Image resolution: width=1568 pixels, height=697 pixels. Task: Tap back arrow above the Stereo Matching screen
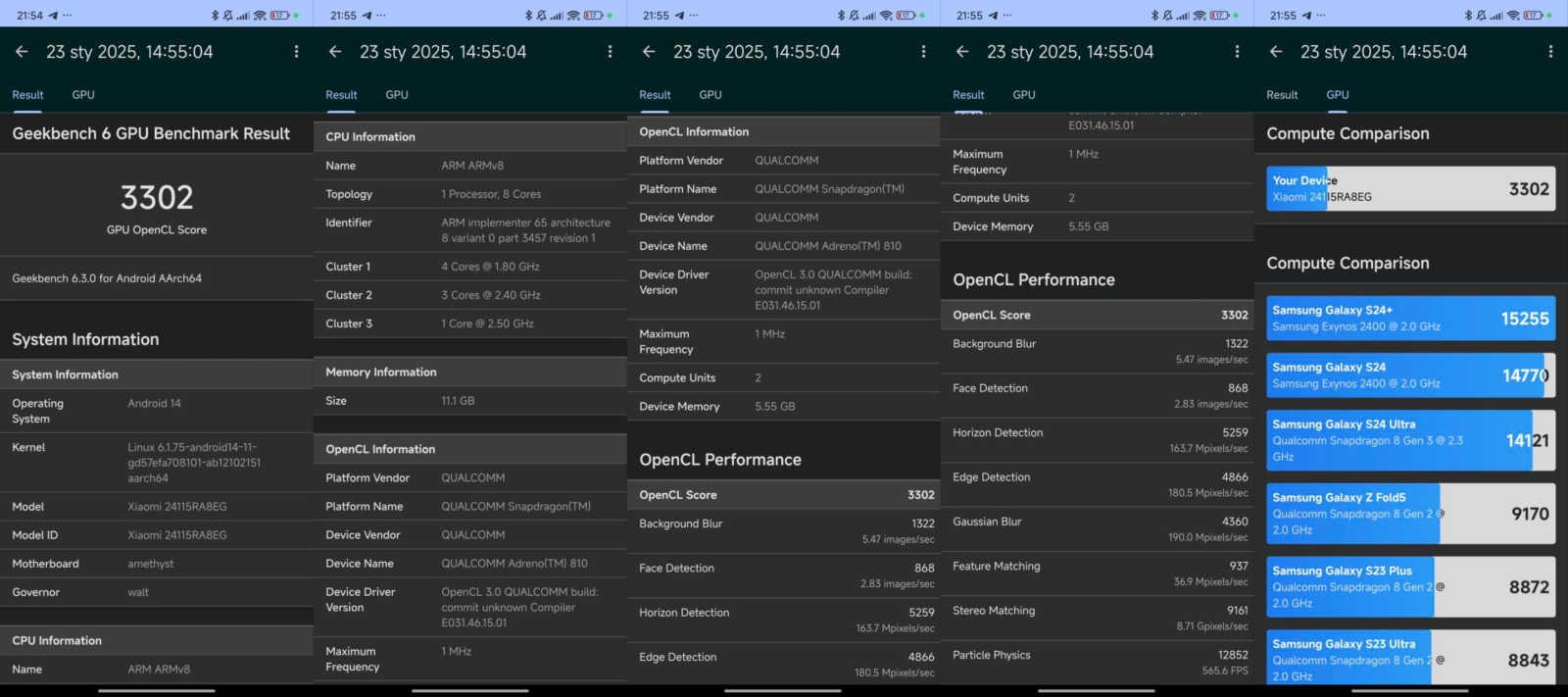pyautogui.click(x=962, y=52)
